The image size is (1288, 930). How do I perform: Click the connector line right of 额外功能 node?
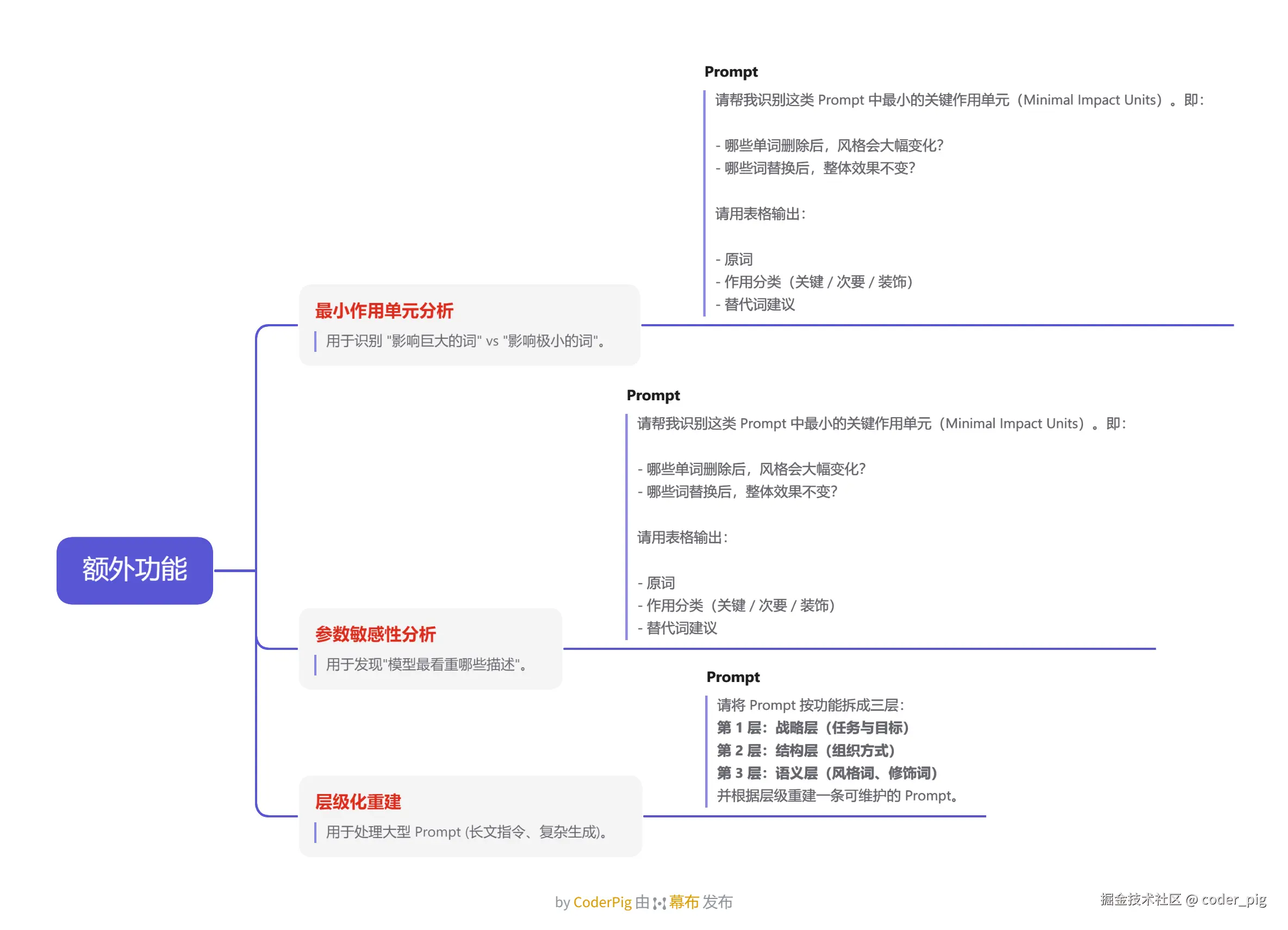click(x=234, y=571)
